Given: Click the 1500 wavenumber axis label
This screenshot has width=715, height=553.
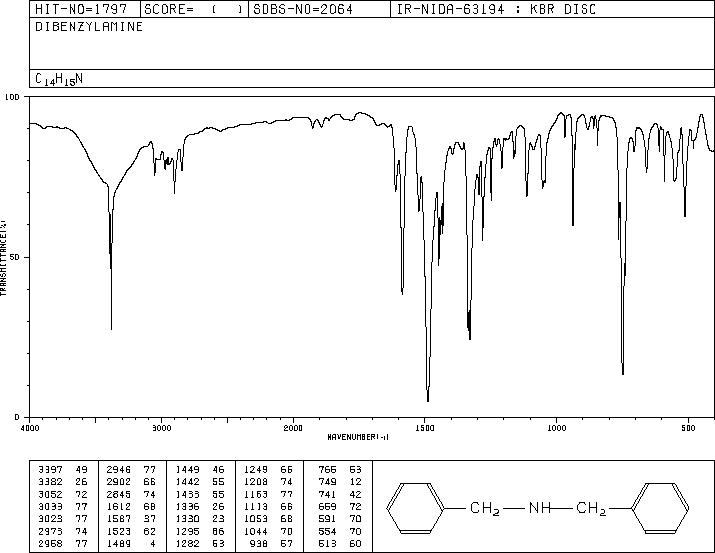Looking at the screenshot, I should 425,428.
